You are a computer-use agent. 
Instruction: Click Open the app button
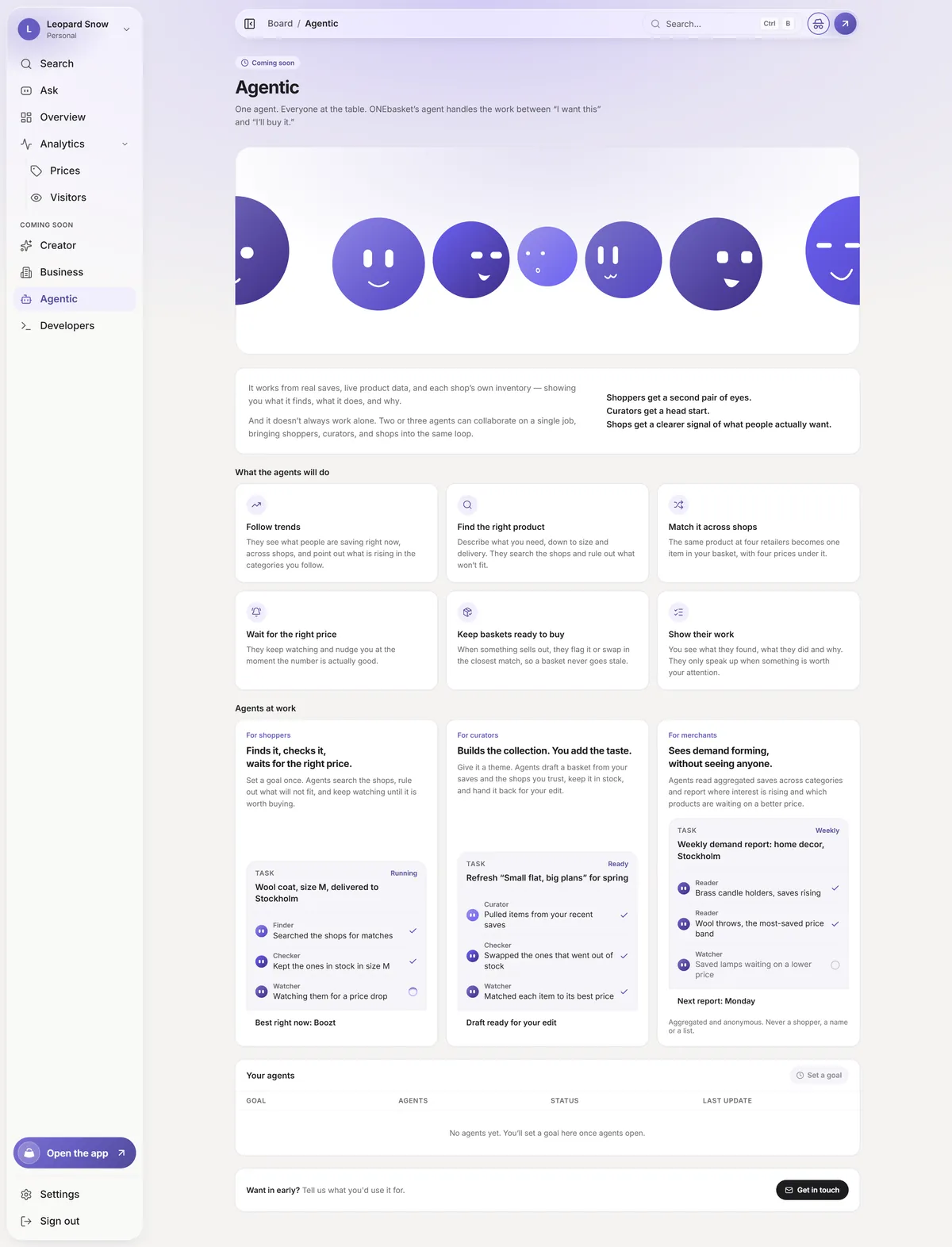click(x=75, y=1153)
